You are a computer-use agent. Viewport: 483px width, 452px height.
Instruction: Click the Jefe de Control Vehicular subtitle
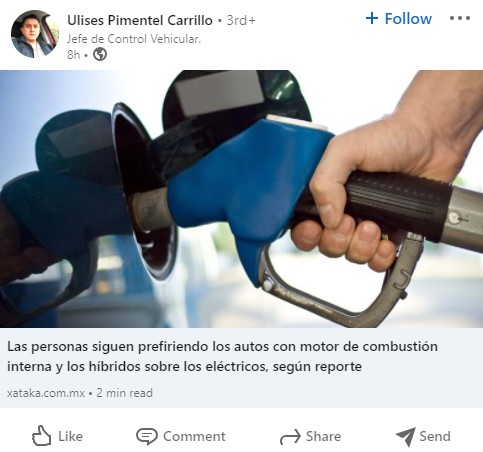pos(134,39)
